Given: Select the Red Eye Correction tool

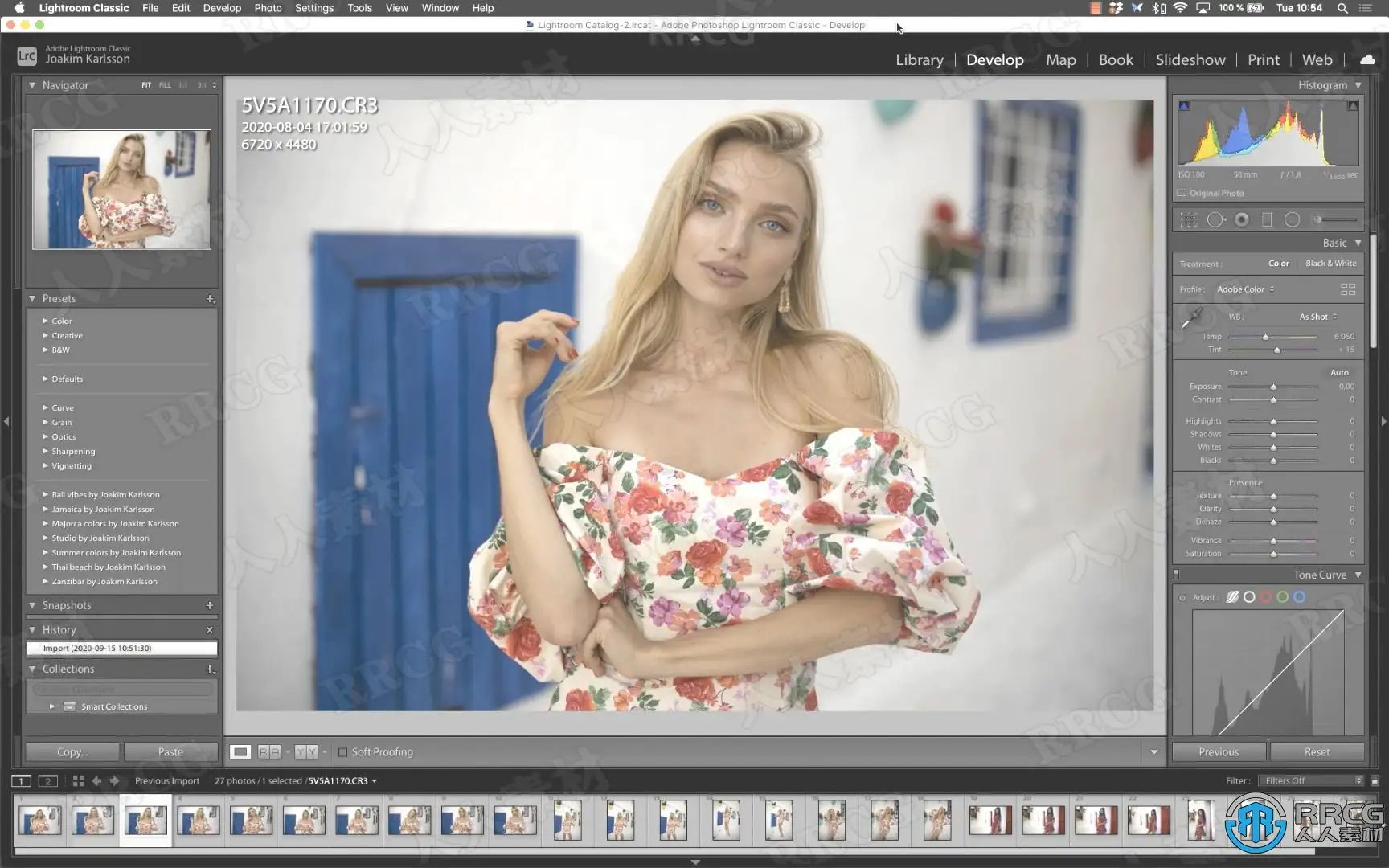Looking at the screenshot, I should click(1242, 219).
